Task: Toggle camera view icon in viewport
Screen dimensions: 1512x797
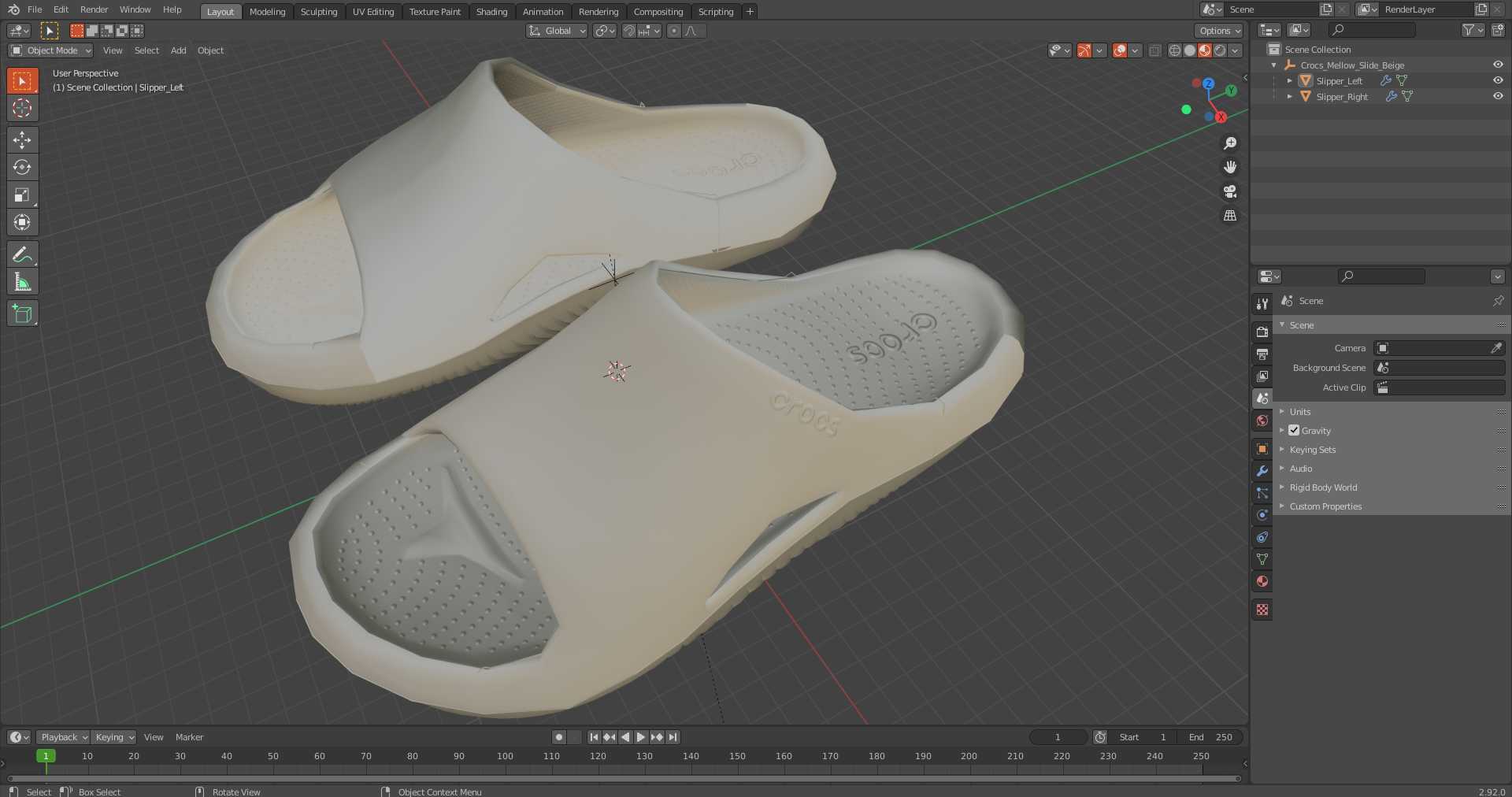Action: coord(1229,191)
